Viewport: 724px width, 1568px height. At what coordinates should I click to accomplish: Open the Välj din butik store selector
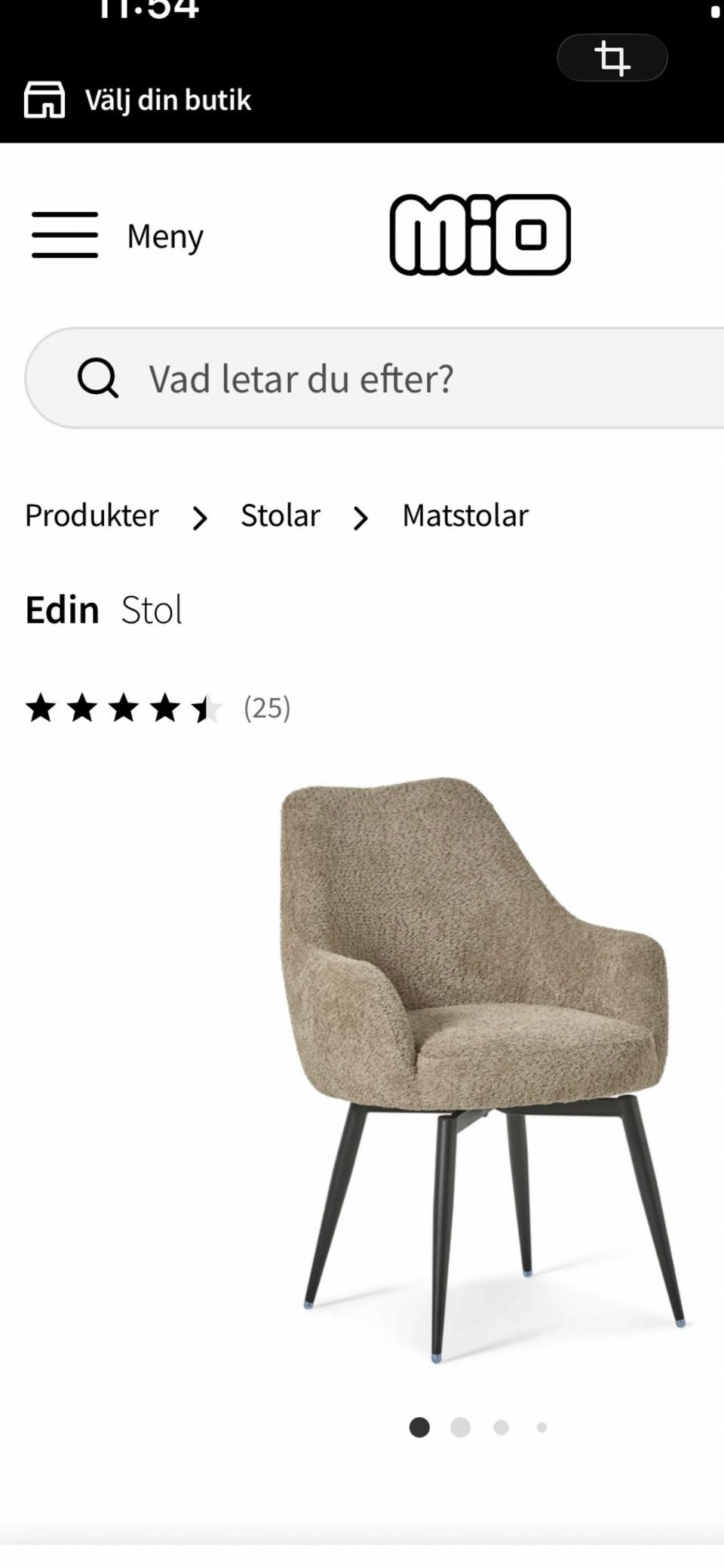[x=167, y=100]
